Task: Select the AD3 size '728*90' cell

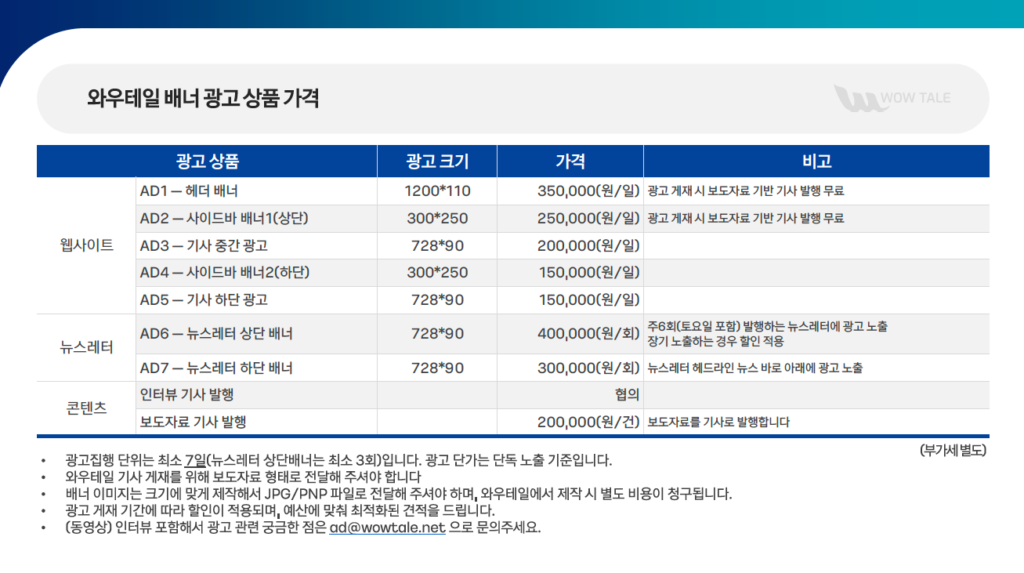Action: click(437, 246)
